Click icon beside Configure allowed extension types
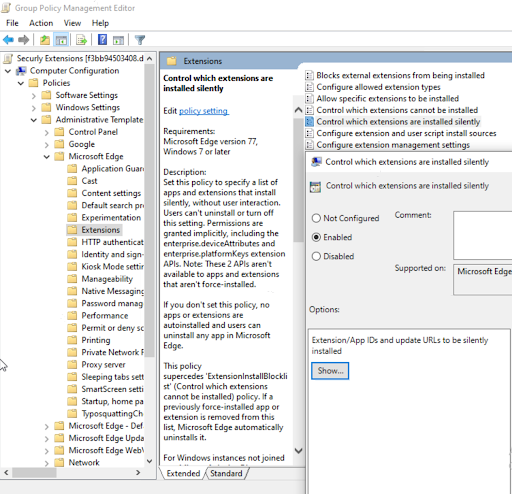 tap(310, 87)
